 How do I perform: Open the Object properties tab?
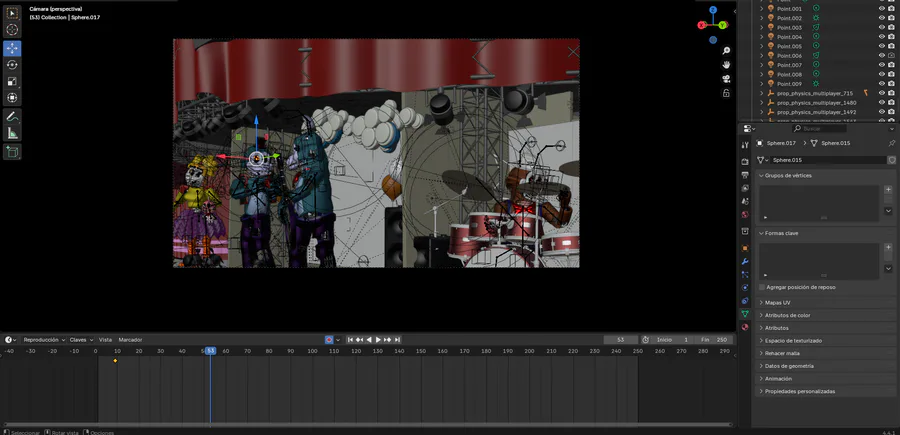pos(745,248)
